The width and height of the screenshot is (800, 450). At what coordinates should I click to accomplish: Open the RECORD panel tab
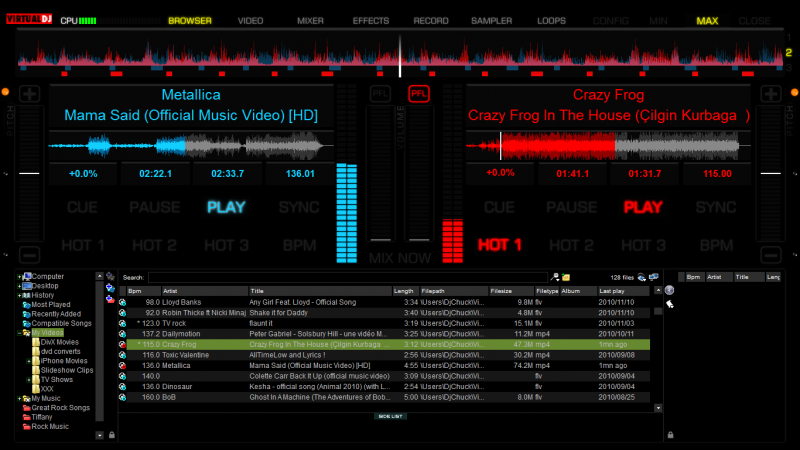[431, 21]
